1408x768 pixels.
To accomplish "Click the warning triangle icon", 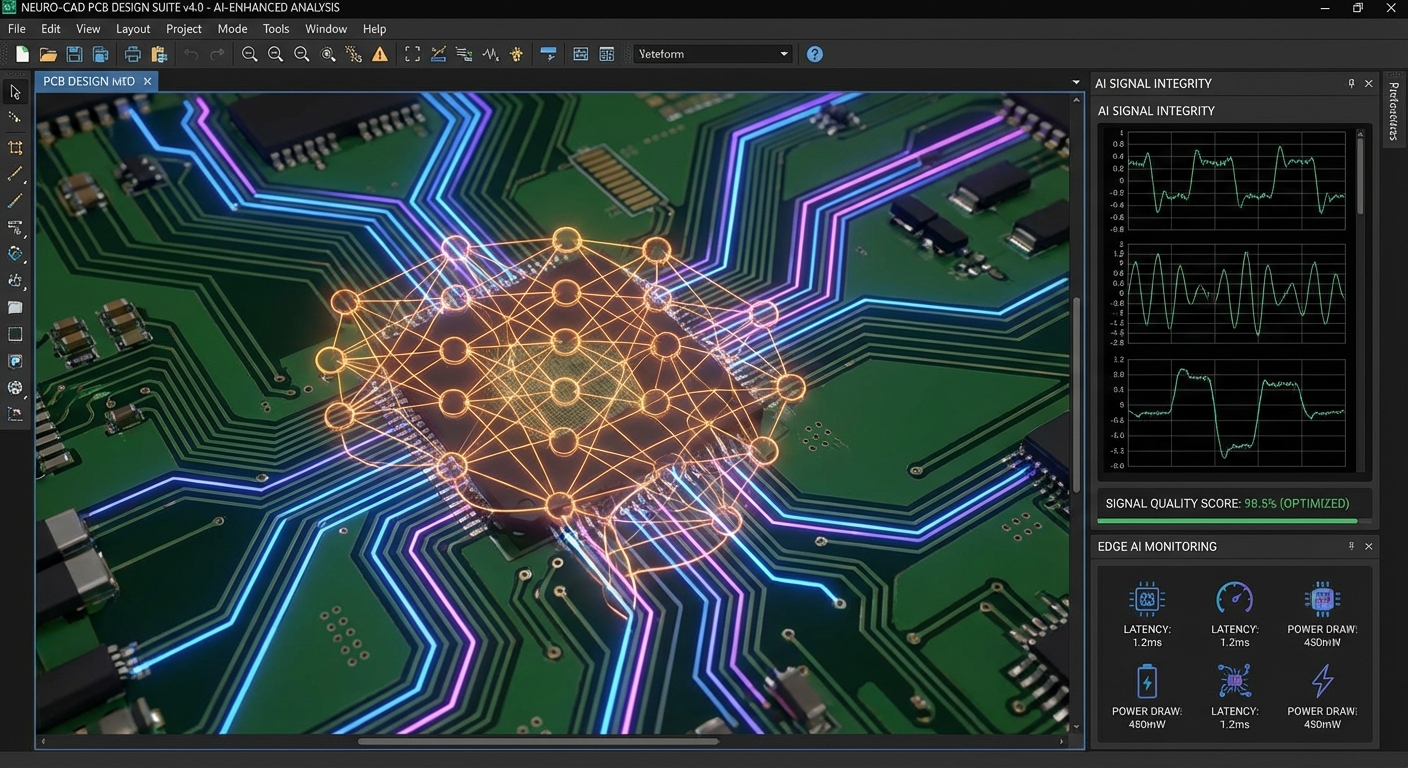I will tap(380, 54).
